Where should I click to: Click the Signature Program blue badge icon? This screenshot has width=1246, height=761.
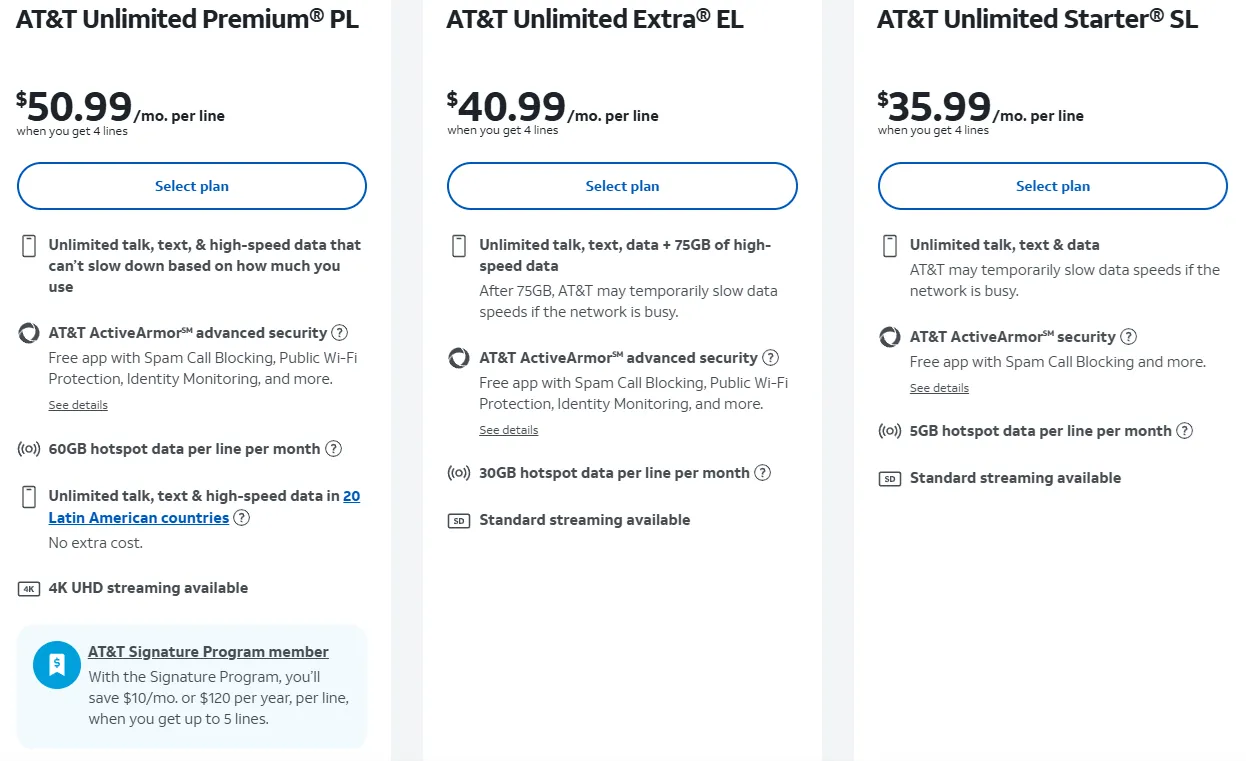[x=57, y=665]
